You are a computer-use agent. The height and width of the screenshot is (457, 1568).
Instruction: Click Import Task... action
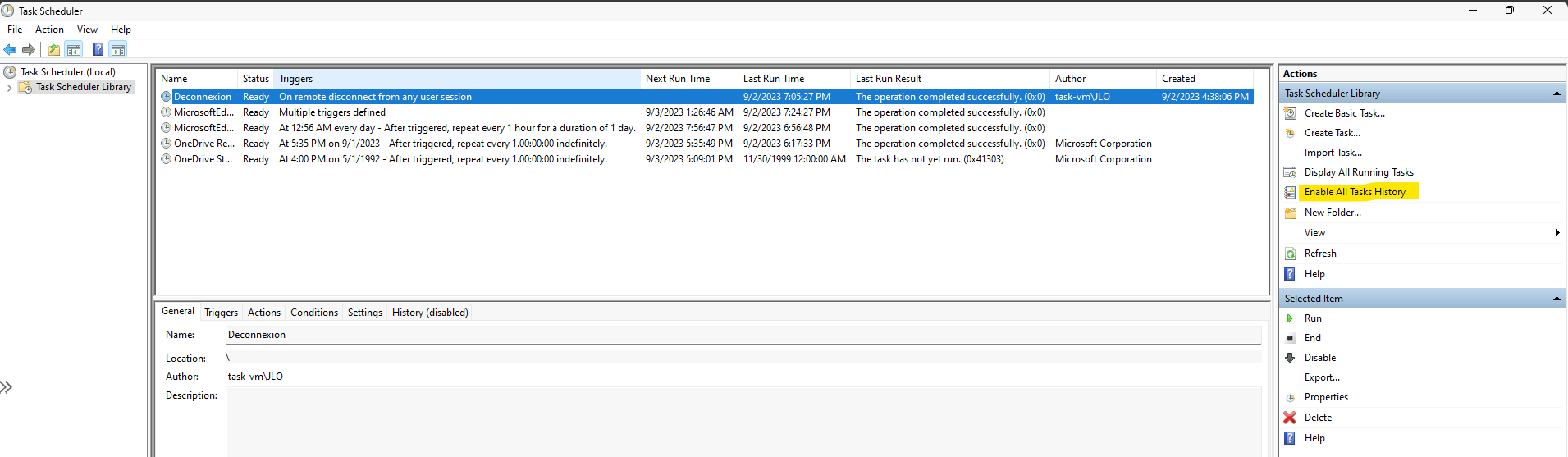coord(1333,153)
